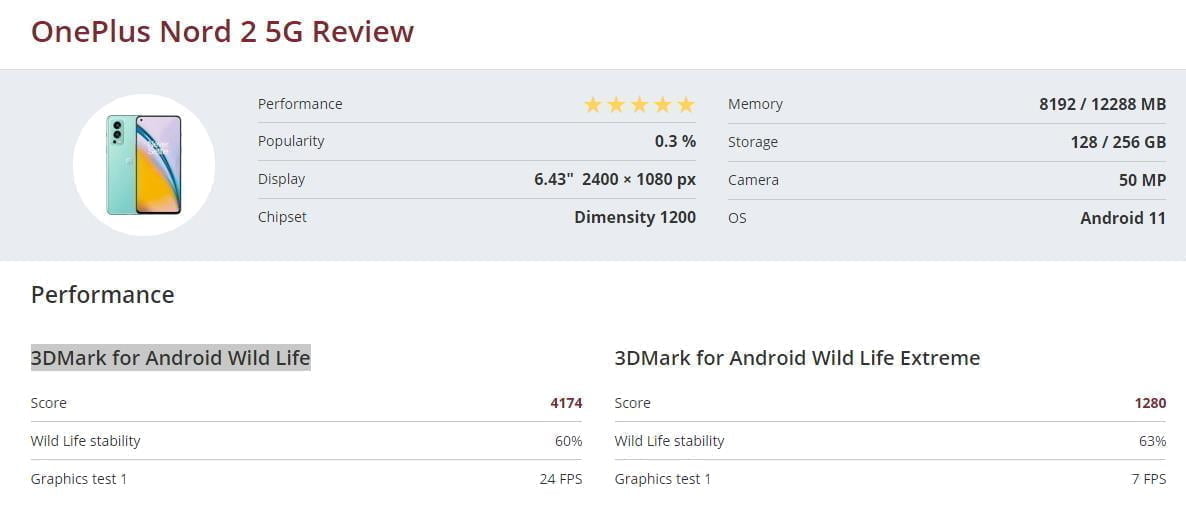The height and width of the screenshot is (510, 1186).
Task: Click the performance star rating icons
Action: click(639, 105)
